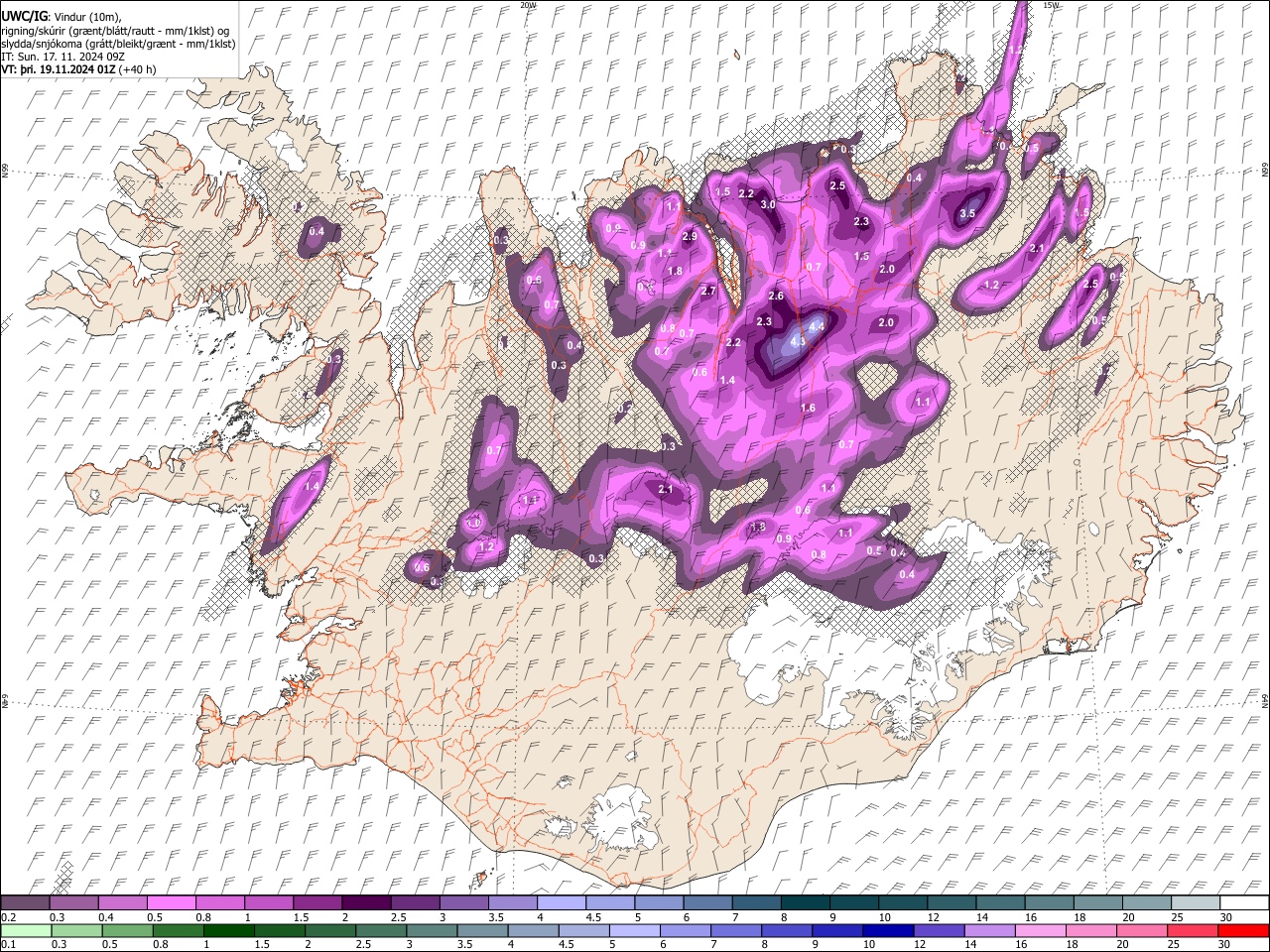Click the 2.9 precipitation value on map
Screen dimensions: 1270x952
pos(690,236)
